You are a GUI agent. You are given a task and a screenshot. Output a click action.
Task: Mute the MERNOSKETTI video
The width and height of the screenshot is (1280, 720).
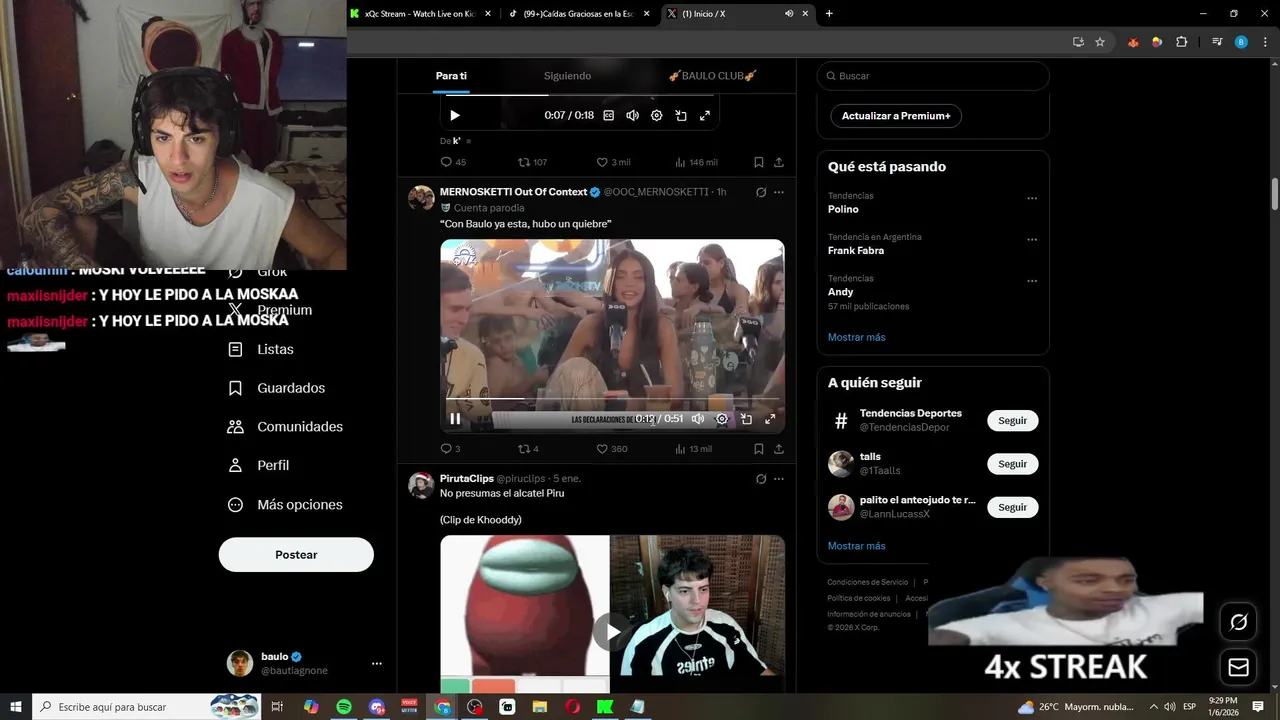[x=698, y=419]
